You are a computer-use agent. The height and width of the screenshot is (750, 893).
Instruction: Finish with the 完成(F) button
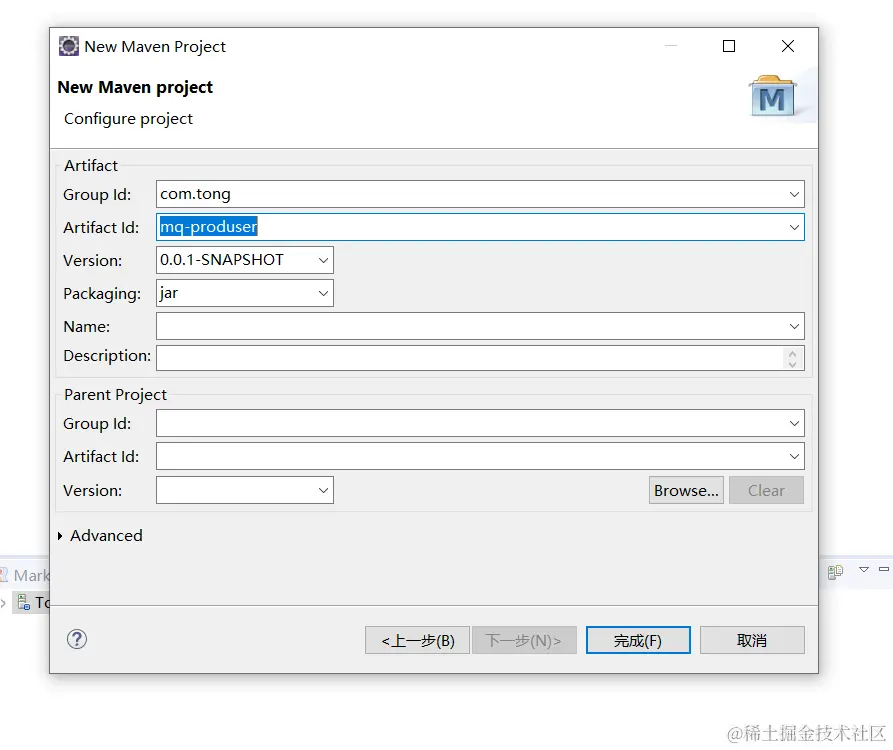click(638, 640)
